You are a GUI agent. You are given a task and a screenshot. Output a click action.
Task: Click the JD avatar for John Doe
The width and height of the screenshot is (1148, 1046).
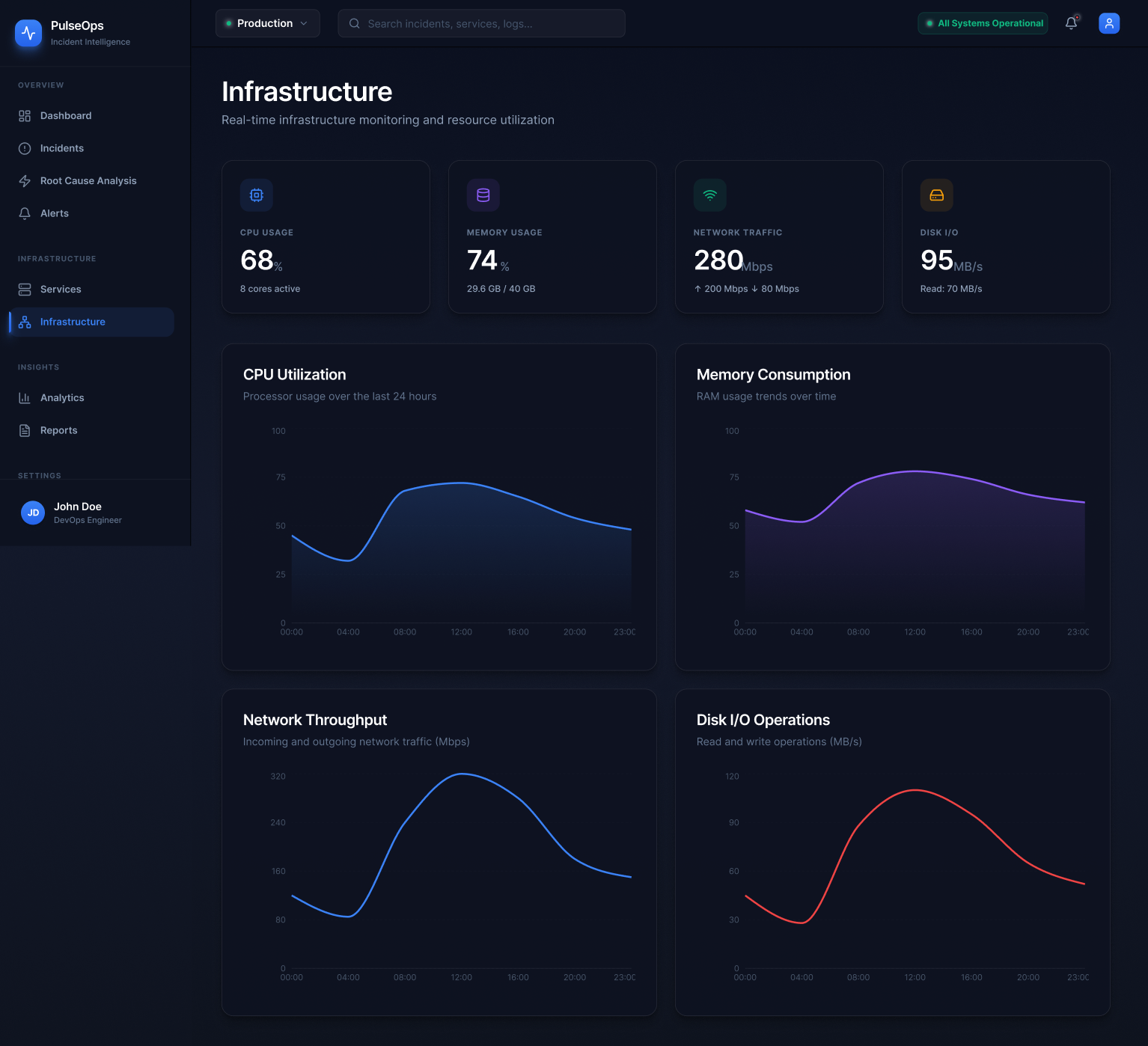pyautogui.click(x=32, y=513)
